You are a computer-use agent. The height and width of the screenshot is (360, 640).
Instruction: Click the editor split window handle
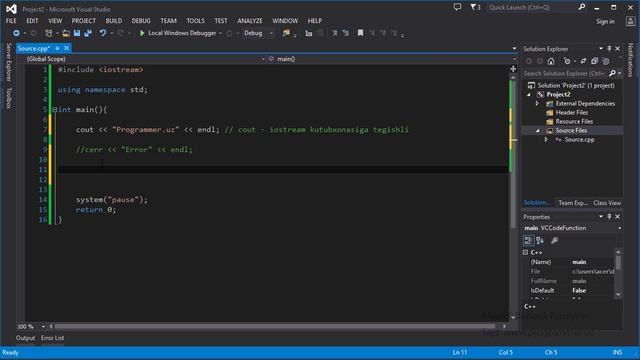coord(513,69)
